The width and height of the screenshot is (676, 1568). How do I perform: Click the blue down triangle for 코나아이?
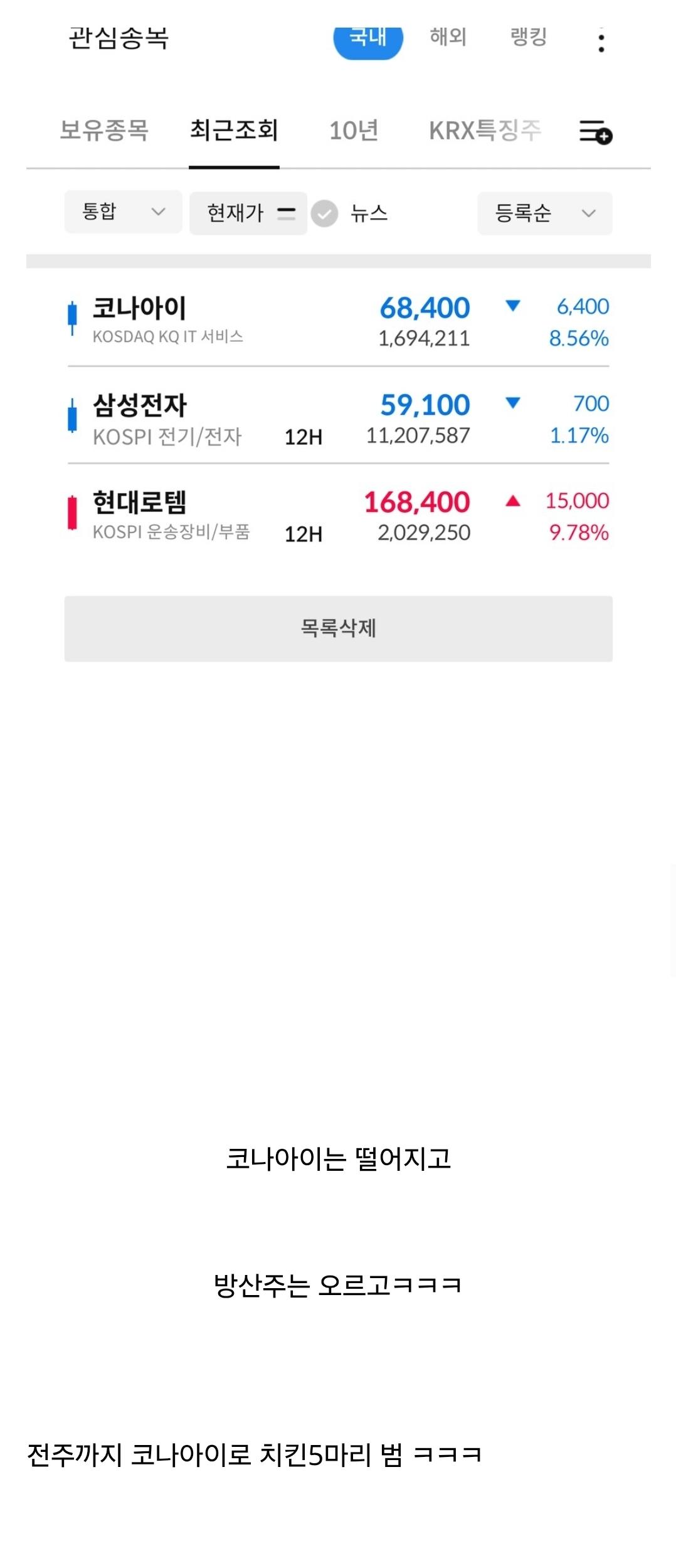513,306
